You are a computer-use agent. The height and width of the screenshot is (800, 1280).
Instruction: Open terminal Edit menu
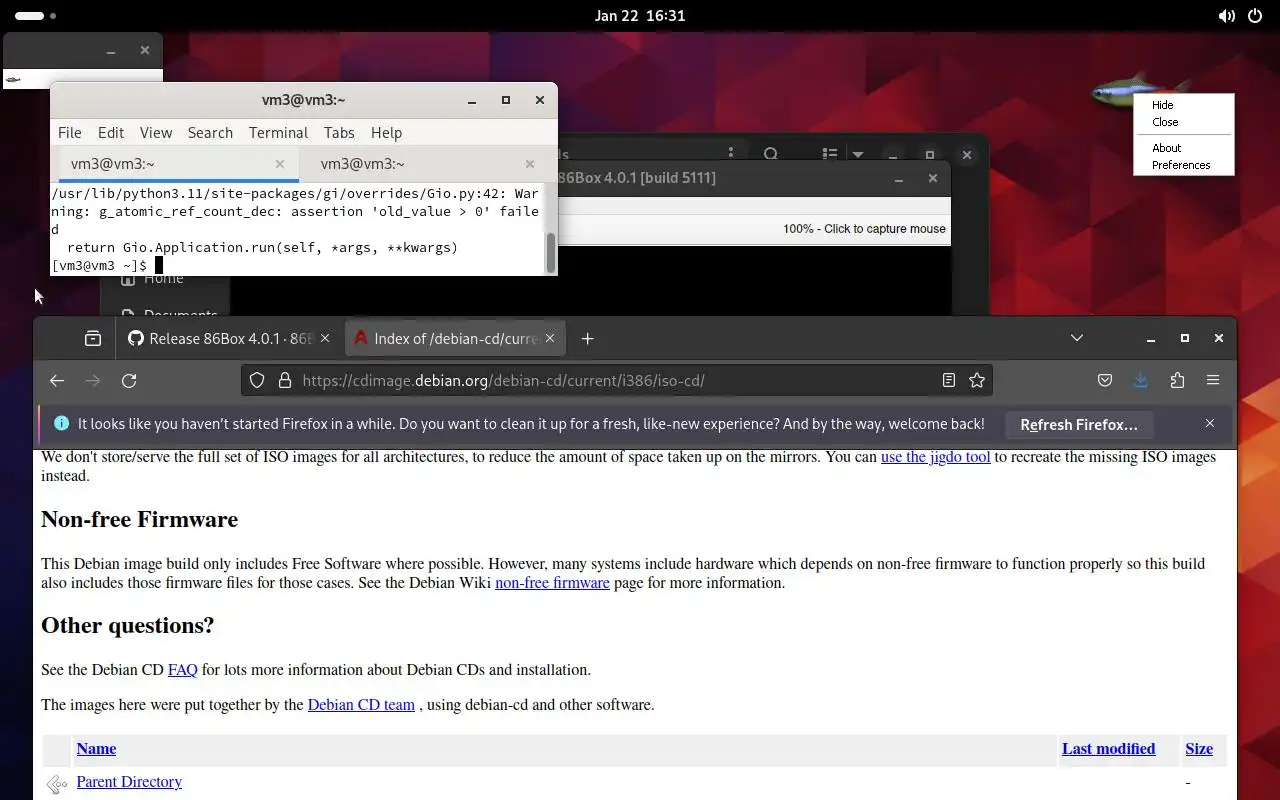(x=111, y=132)
